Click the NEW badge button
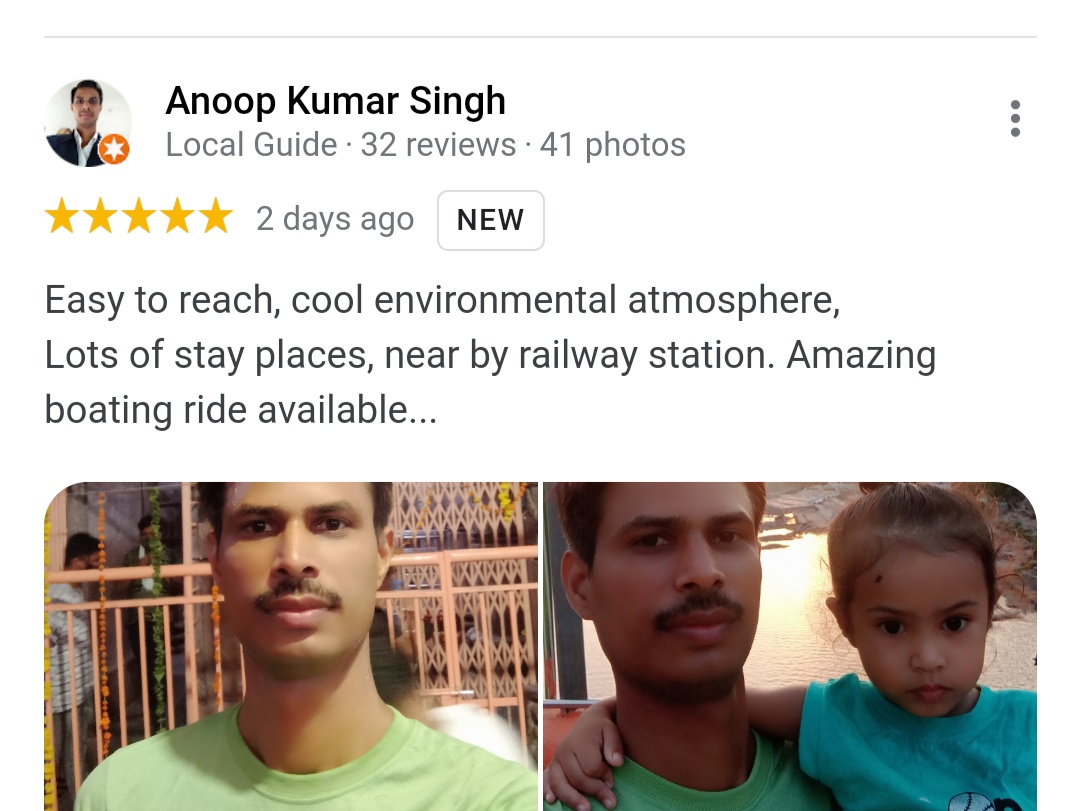Viewport: 1080px width, 811px height. point(490,220)
